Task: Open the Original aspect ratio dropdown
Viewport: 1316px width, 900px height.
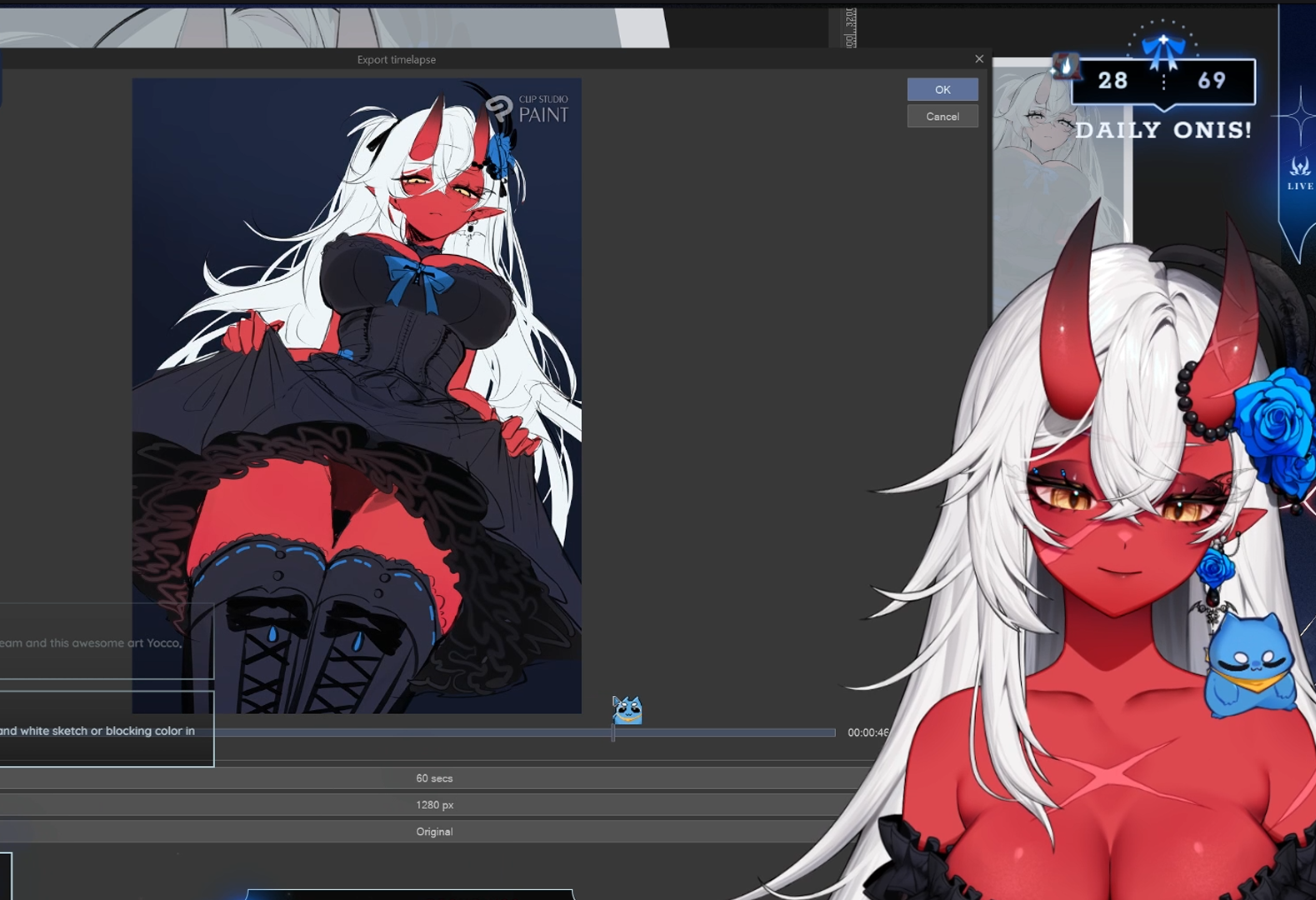Action: pyautogui.click(x=434, y=832)
